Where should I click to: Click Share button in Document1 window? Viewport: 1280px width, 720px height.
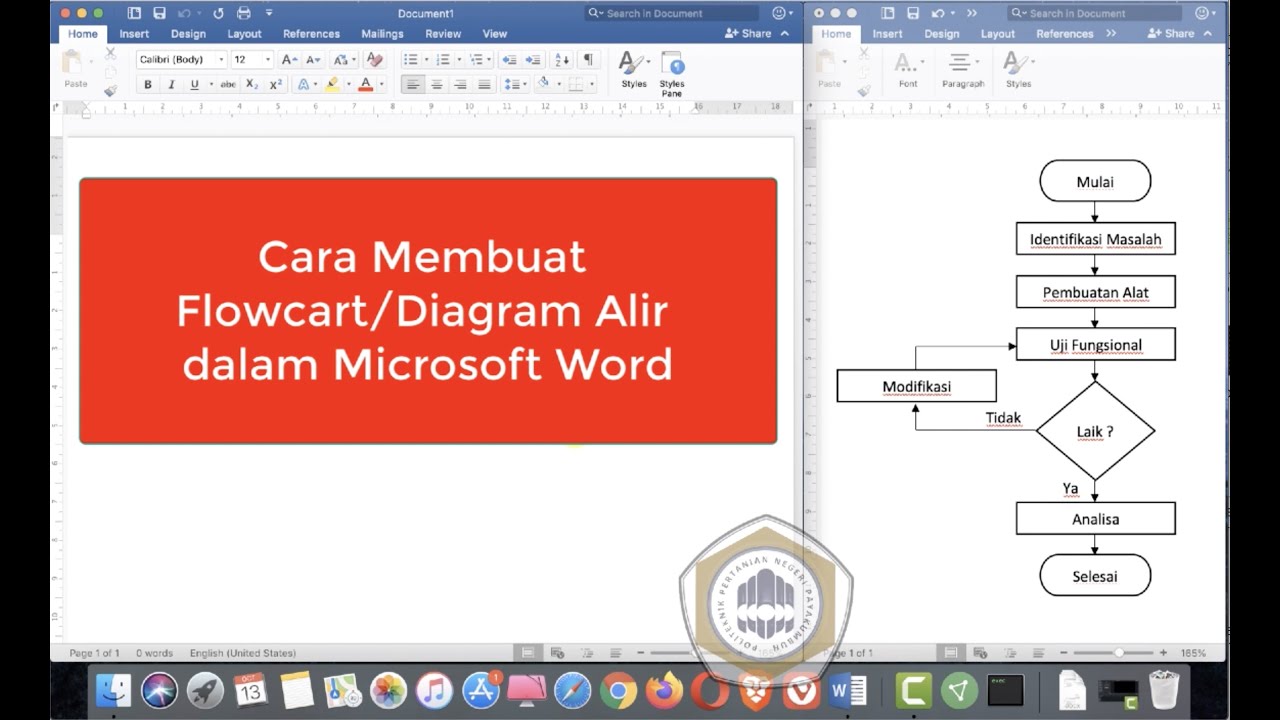coord(749,33)
